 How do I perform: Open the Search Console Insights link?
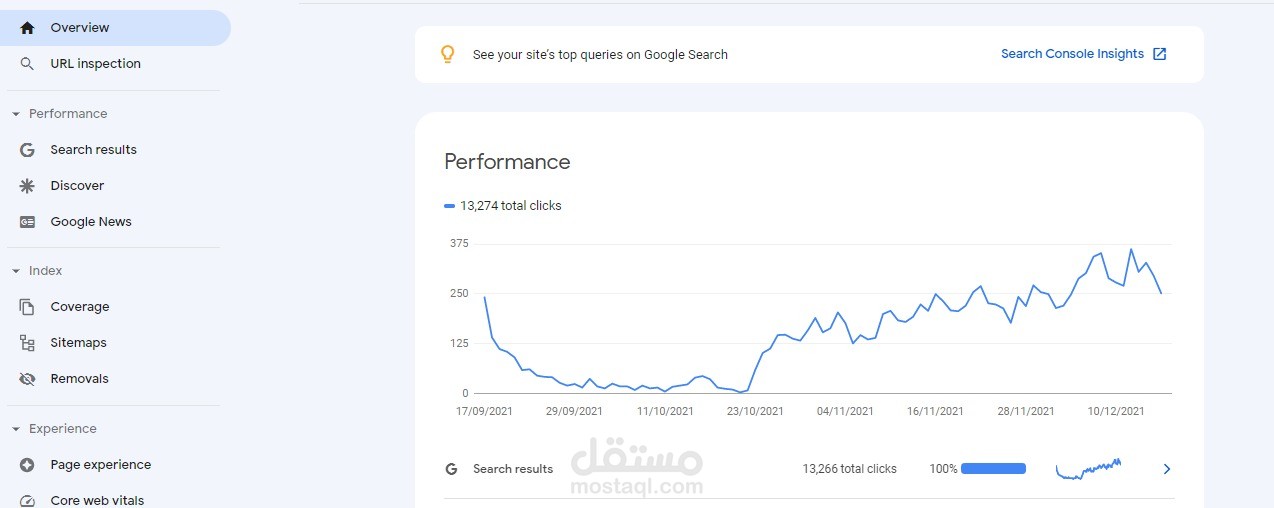(x=1072, y=54)
